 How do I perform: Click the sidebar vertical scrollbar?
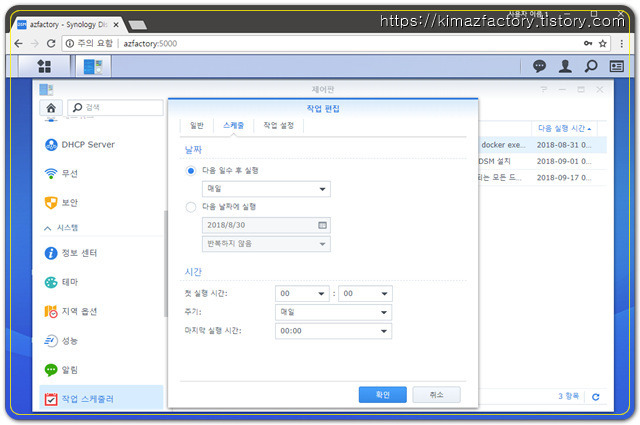pyautogui.click(x=165, y=263)
